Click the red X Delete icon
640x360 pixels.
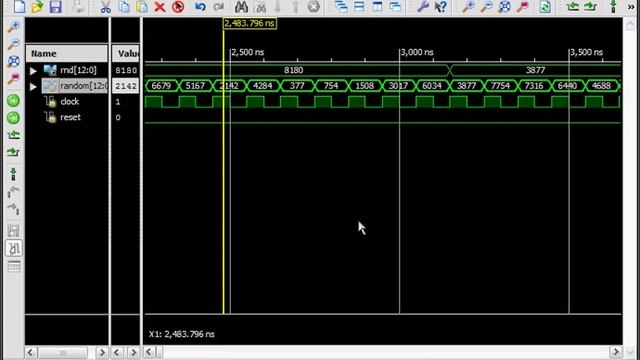coord(160,7)
